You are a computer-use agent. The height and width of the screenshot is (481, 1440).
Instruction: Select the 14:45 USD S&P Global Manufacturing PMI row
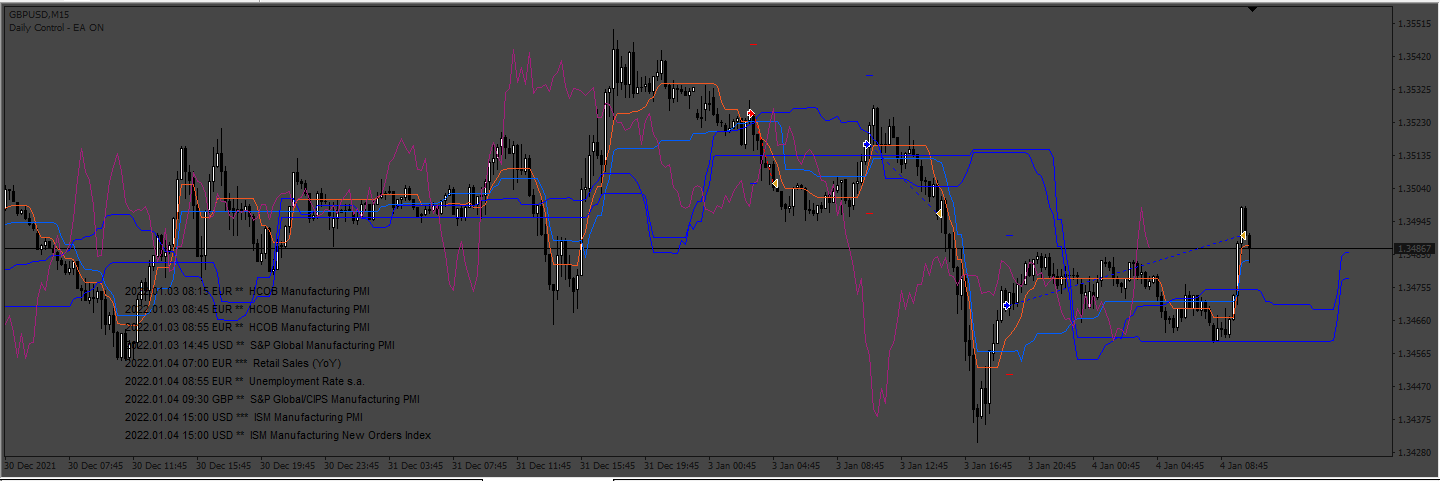260,345
